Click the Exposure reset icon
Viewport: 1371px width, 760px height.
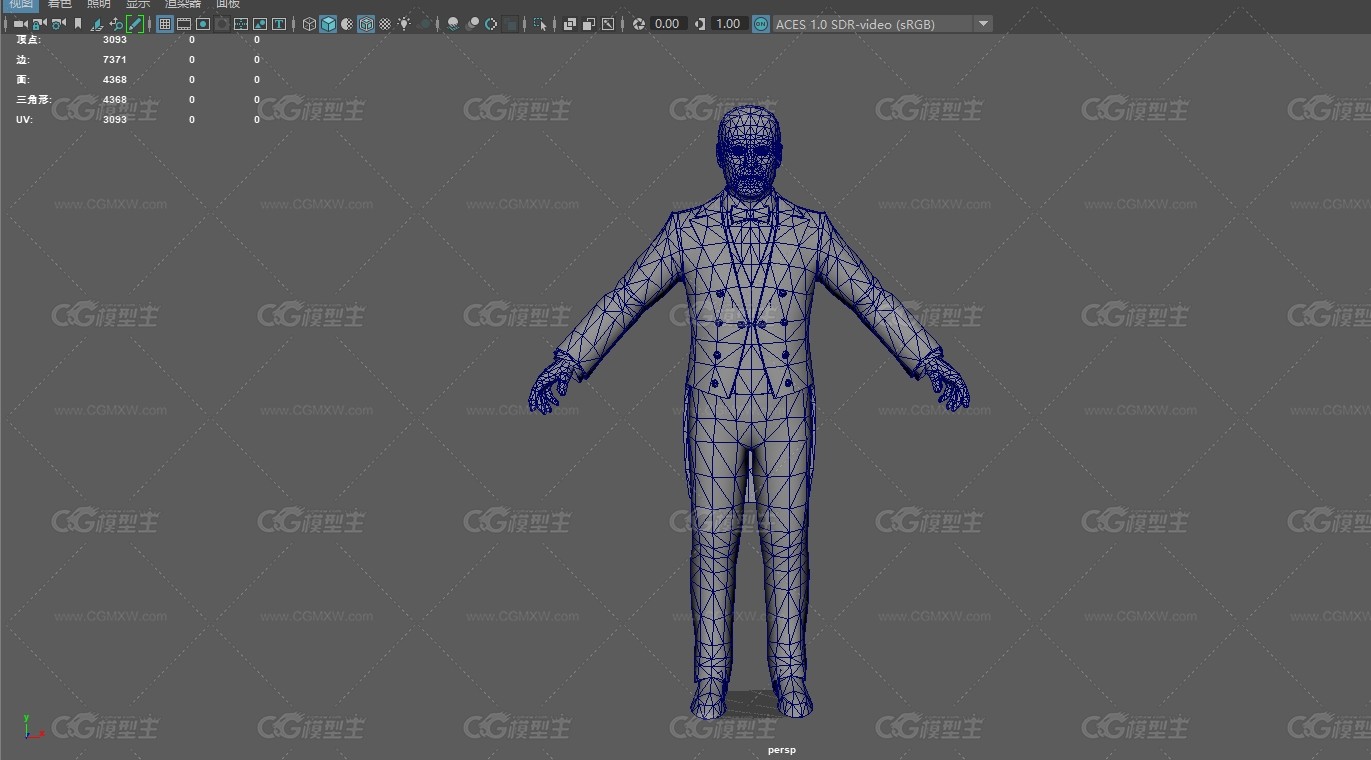click(x=639, y=24)
